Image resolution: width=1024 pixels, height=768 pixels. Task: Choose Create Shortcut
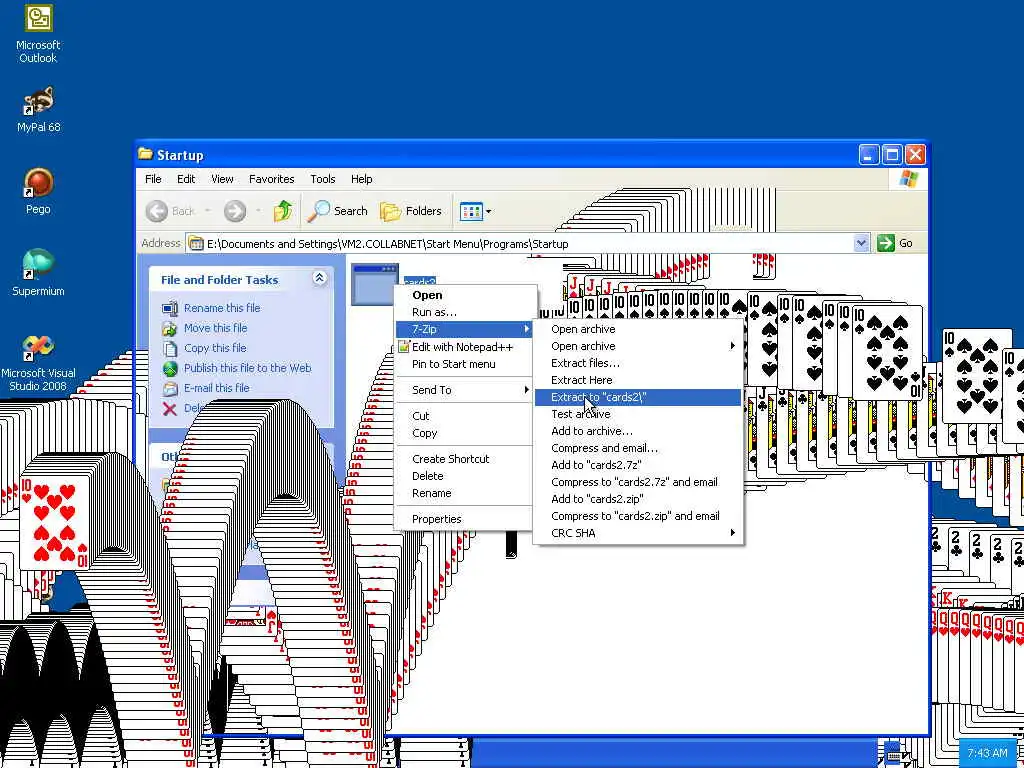coord(464,459)
